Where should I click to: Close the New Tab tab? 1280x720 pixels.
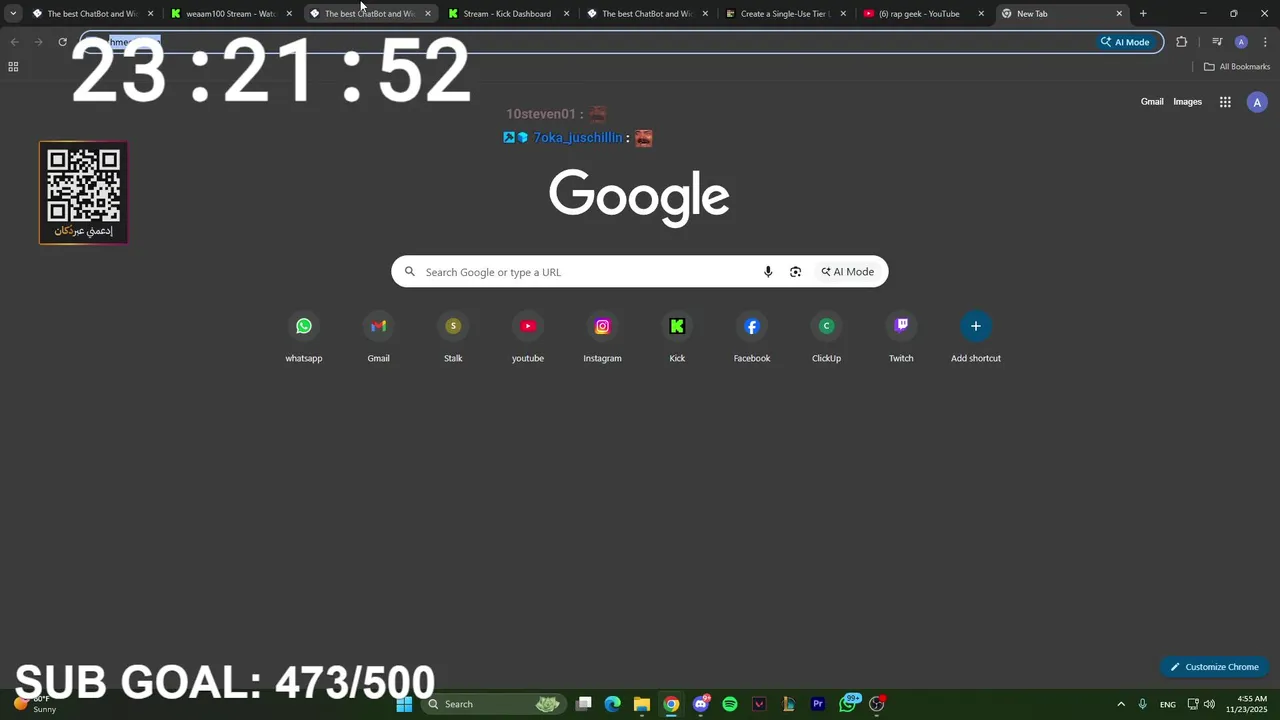[x=1119, y=14]
